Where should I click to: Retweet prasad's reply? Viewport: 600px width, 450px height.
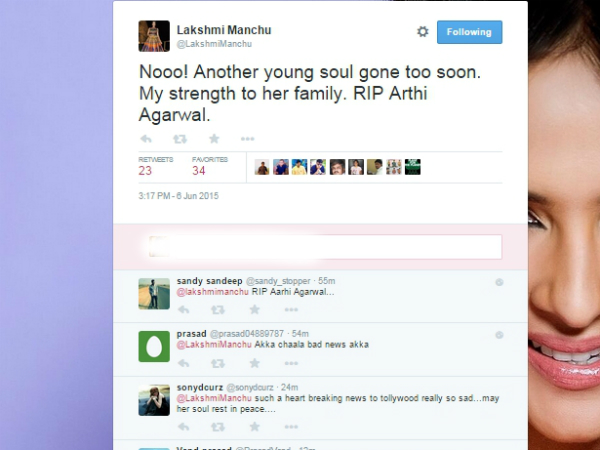(218, 363)
